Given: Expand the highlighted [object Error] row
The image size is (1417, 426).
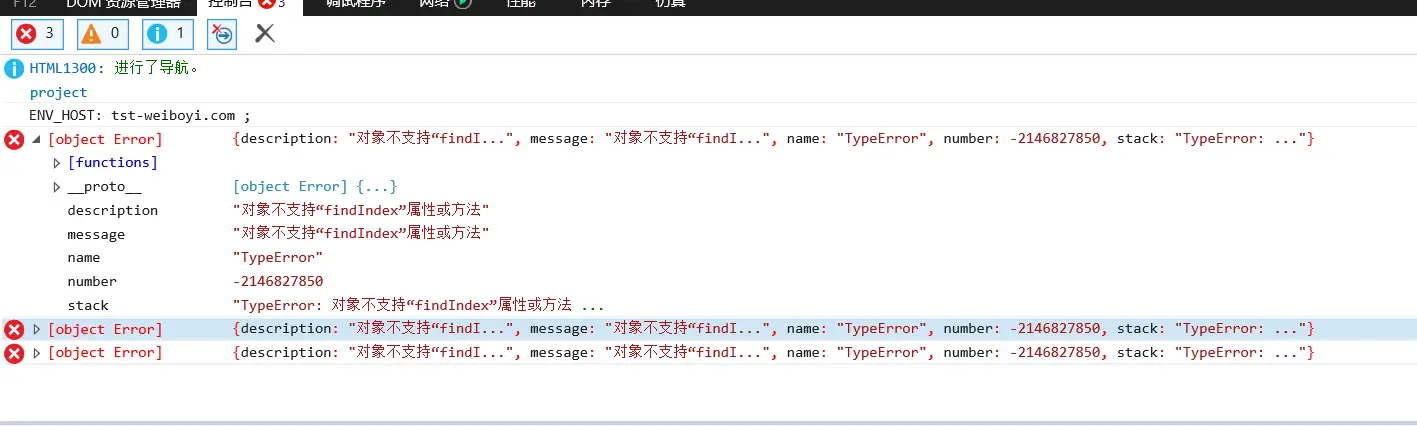Looking at the screenshot, I should (x=37, y=329).
